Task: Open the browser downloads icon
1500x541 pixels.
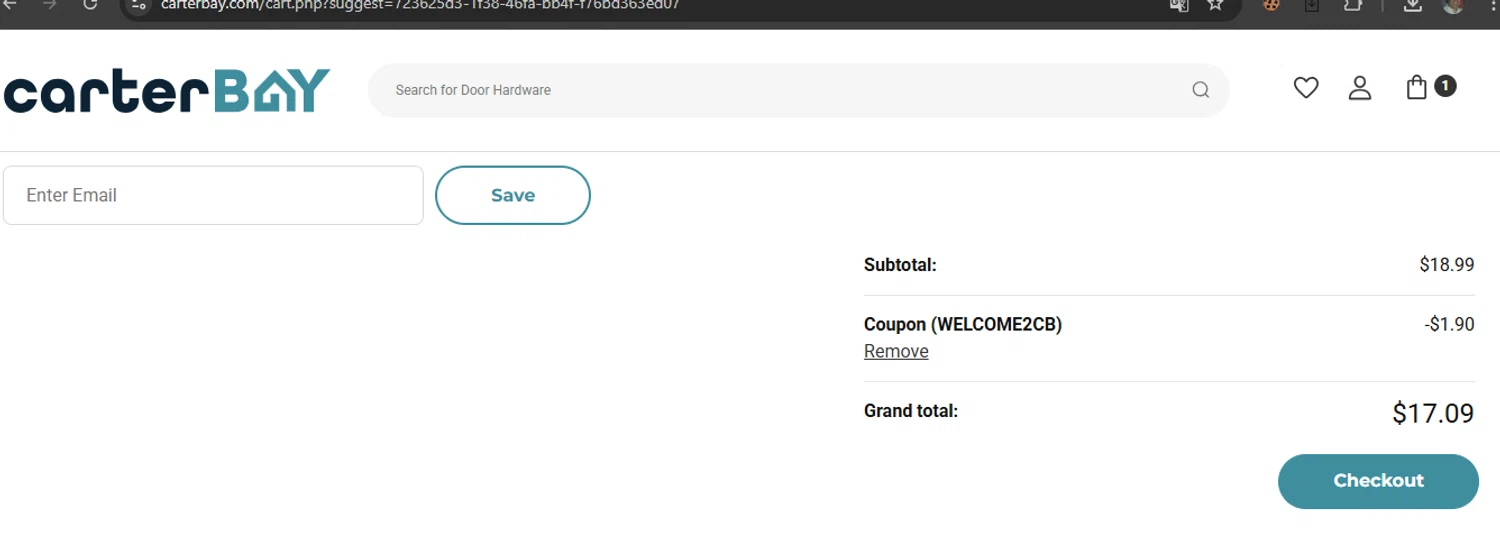Action: pyautogui.click(x=1412, y=5)
